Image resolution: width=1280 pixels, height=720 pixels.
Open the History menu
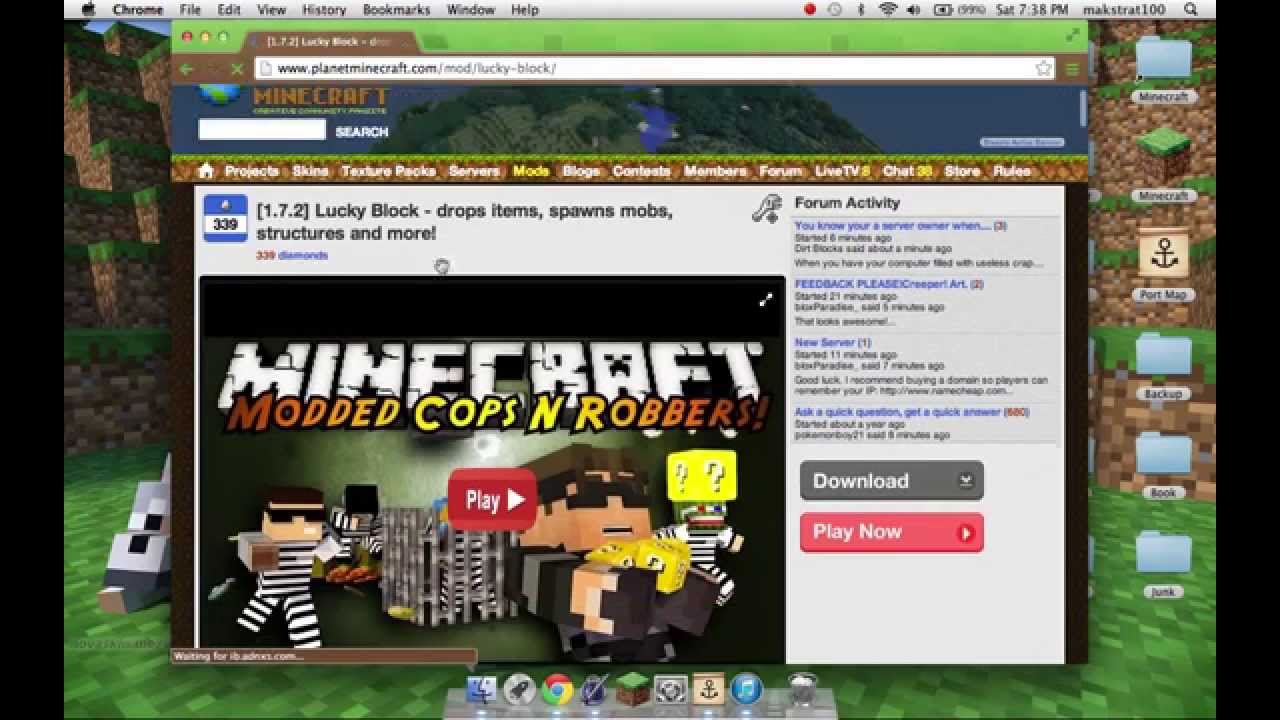(324, 9)
